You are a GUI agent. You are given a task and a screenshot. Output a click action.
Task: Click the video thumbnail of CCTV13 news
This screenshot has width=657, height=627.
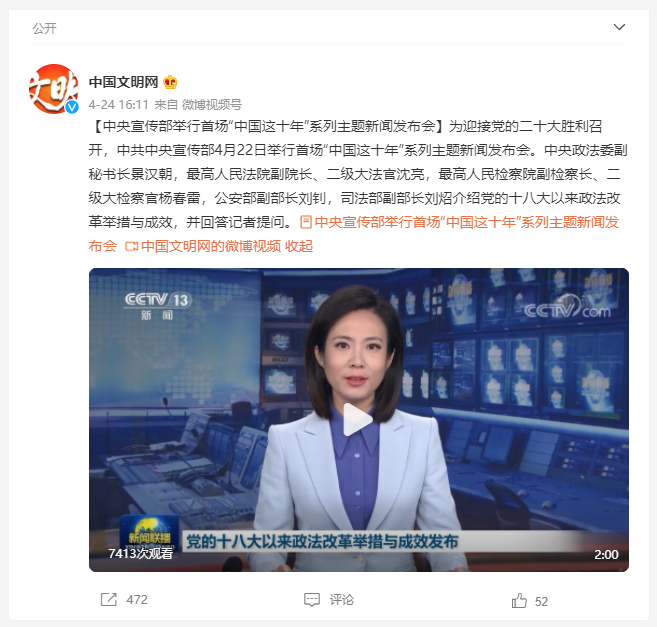pyautogui.click(x=359, y=420)
